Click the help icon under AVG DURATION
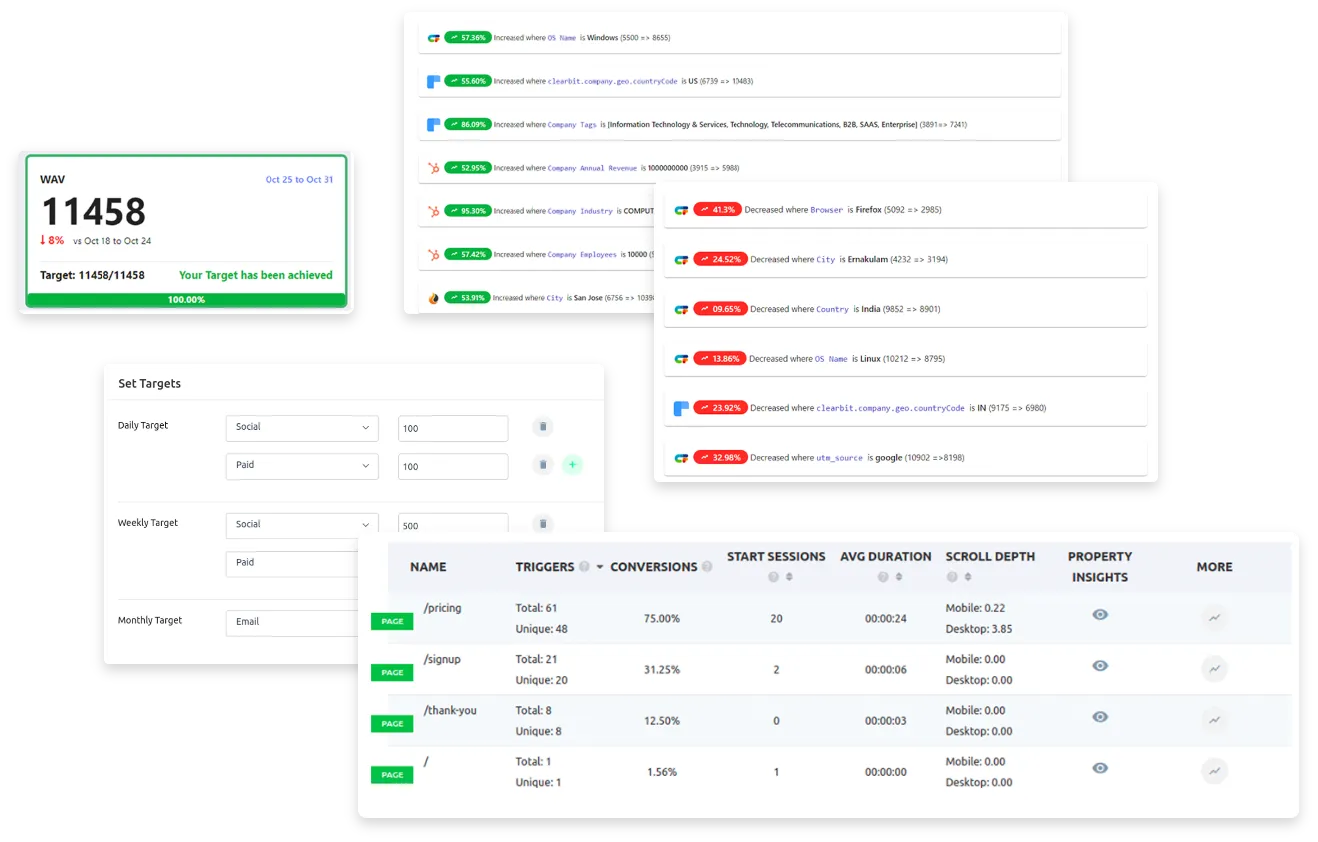Image resolution: width=1318 pixels, height=842 pixels. coord(882,577)
